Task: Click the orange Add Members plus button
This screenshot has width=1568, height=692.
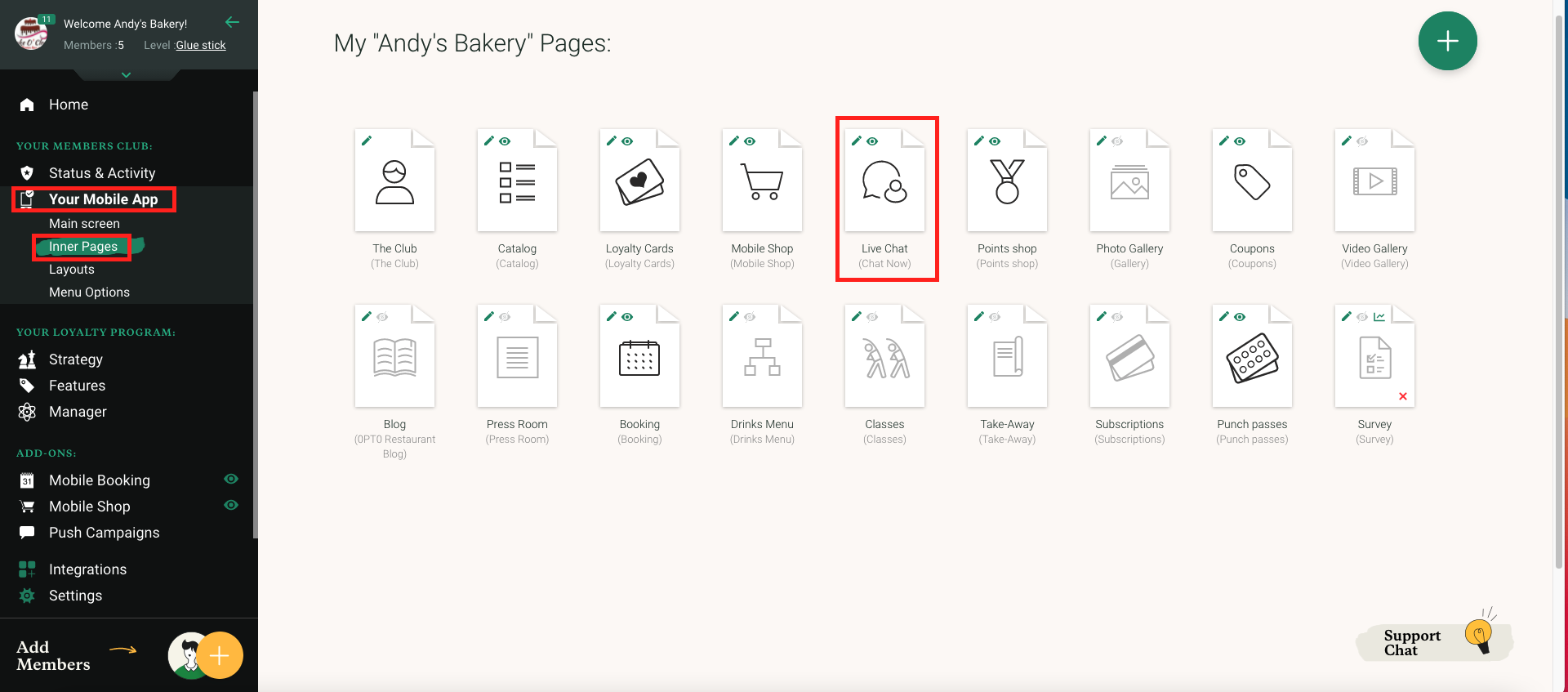Action: click(219, 655)
